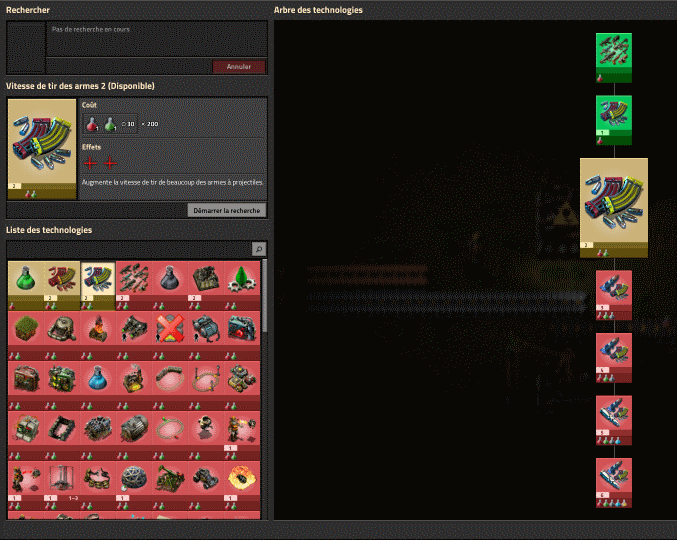
Task: Select the engine technology icon
Action: (x=98, y=436)
